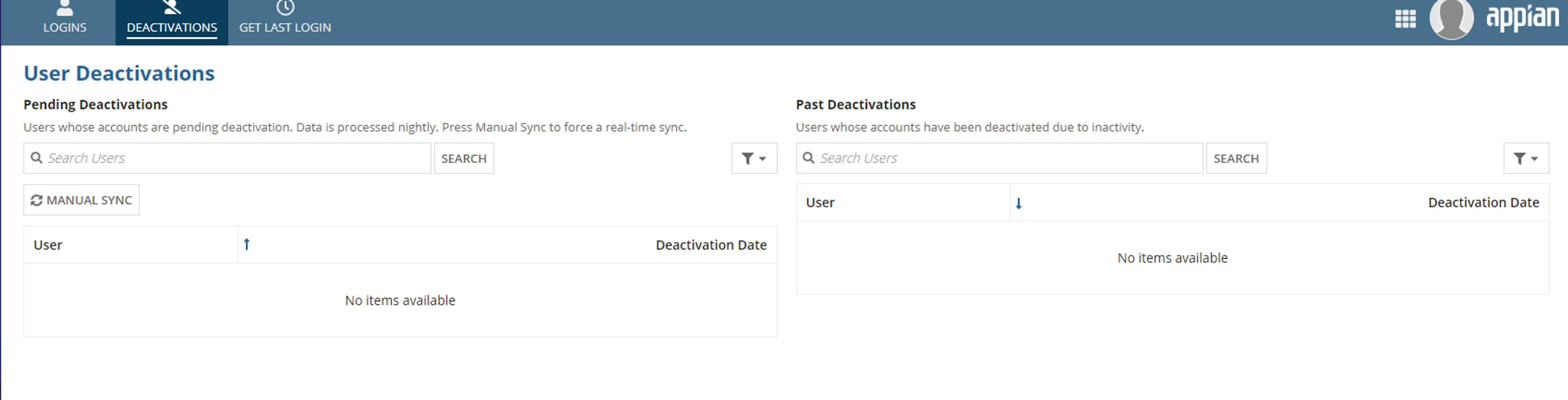Sort Pending table by Deactivation Date ascending arrow
This screenshot has width=1568, height=400.
247,244
